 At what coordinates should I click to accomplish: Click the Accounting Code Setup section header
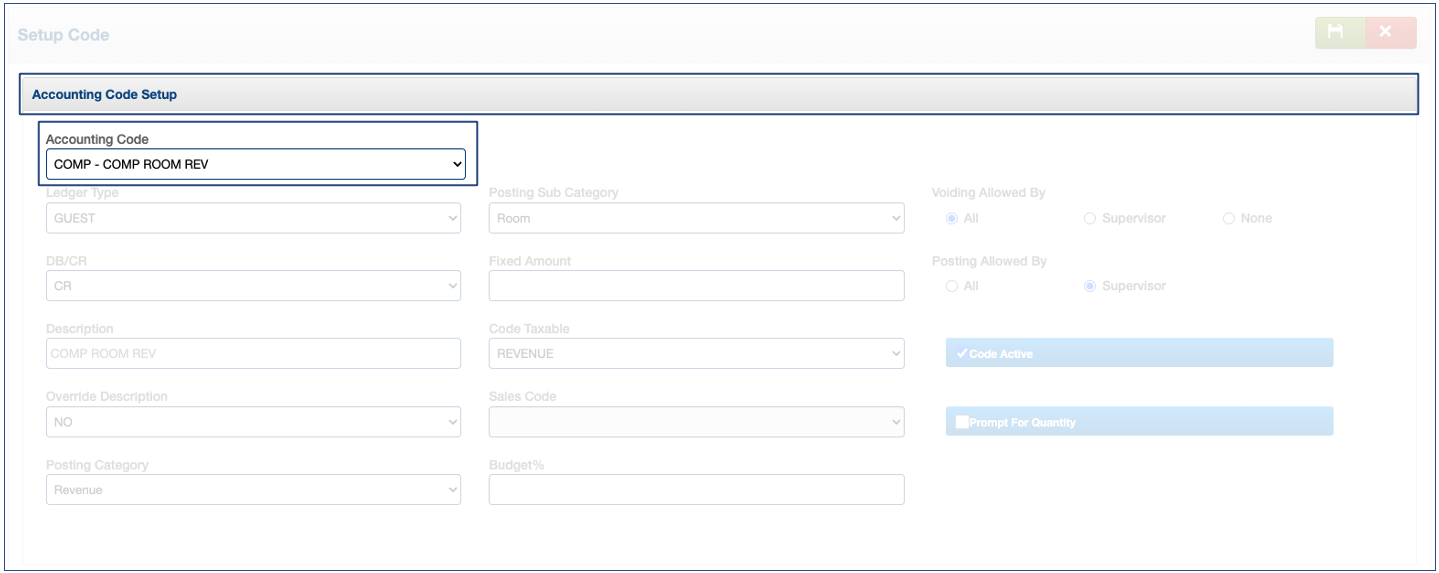pos(718,95)
